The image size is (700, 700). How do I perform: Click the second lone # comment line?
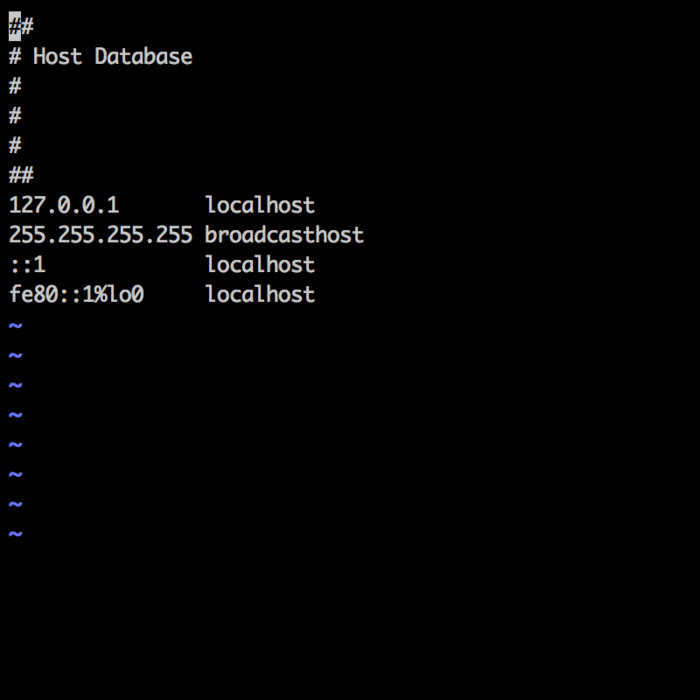coord(15,116)
